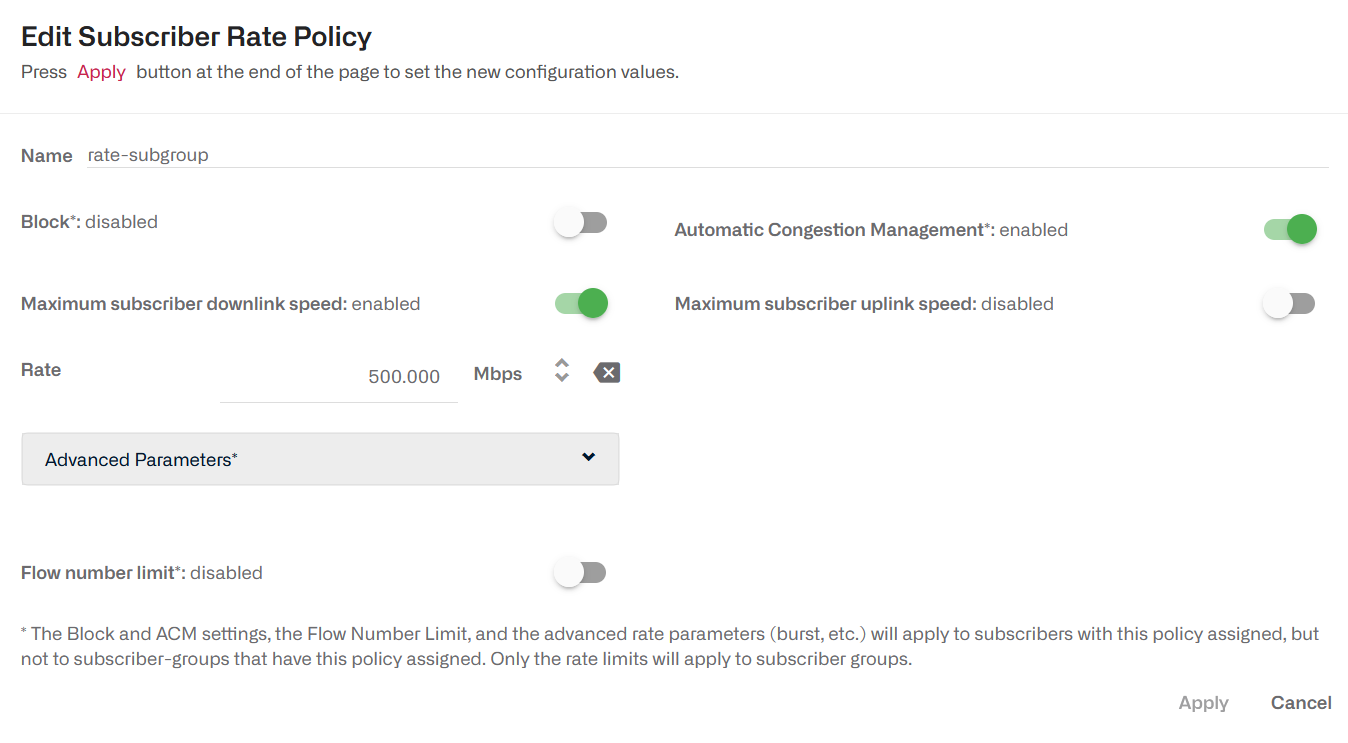Click the Mbps unit label
This screenshot has height=743, width=1348.
coord(498,374)
